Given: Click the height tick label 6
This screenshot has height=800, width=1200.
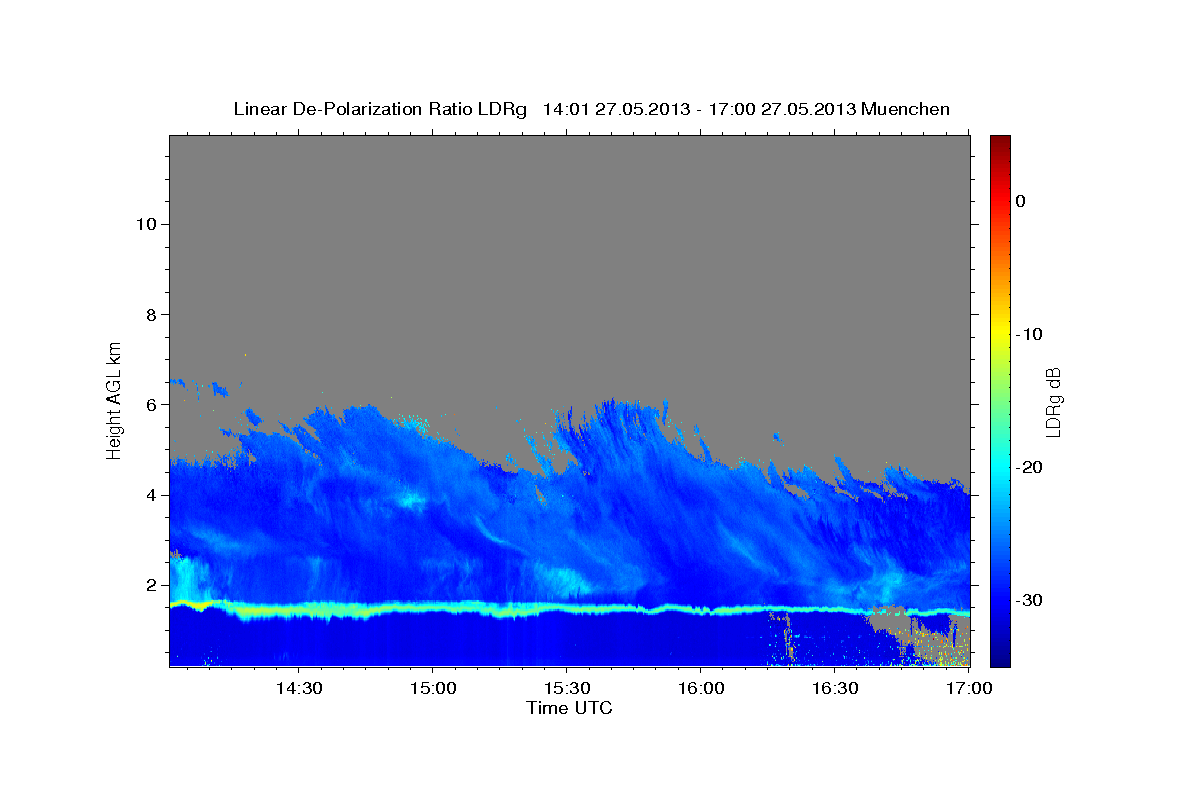Looking at the screenshot, I should coord(152,404).
